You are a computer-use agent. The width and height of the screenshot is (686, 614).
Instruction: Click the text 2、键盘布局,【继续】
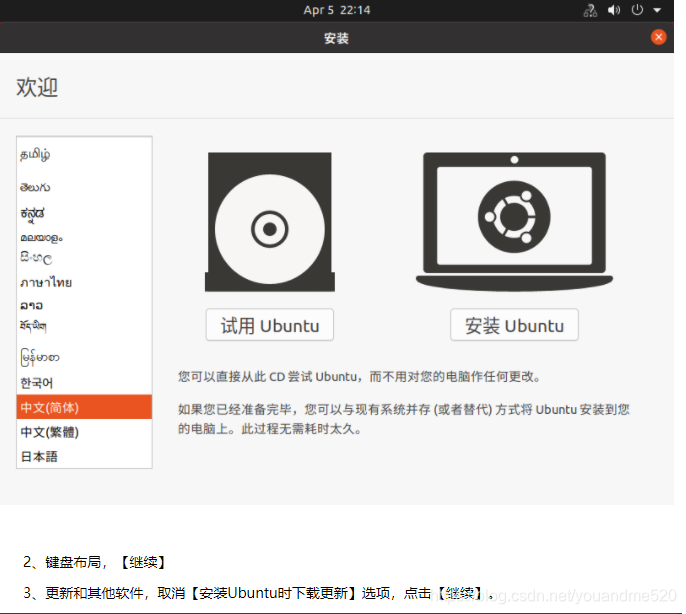[94, 562]
